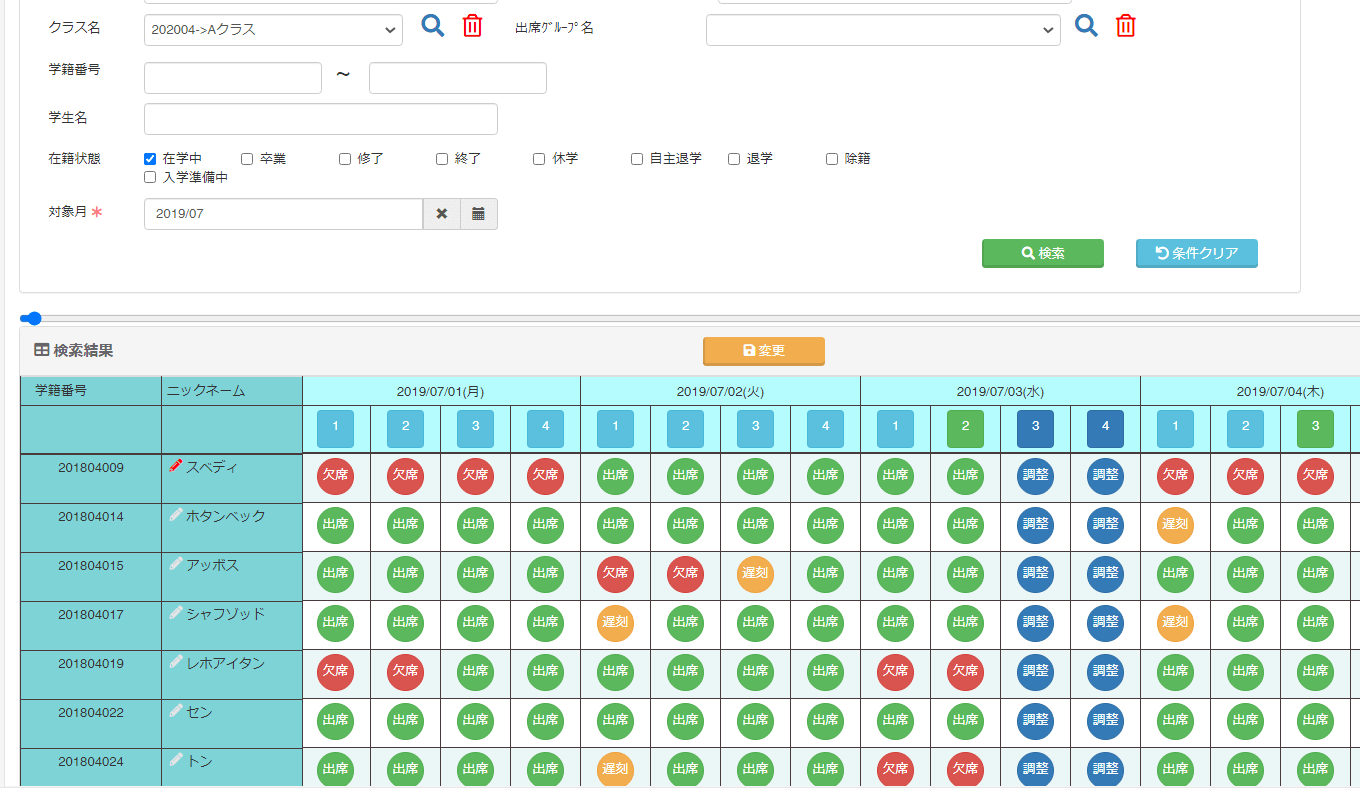Click the 条件クリア button
1360x789 pixels.
pyautogui.click(x=1197, y=253)
